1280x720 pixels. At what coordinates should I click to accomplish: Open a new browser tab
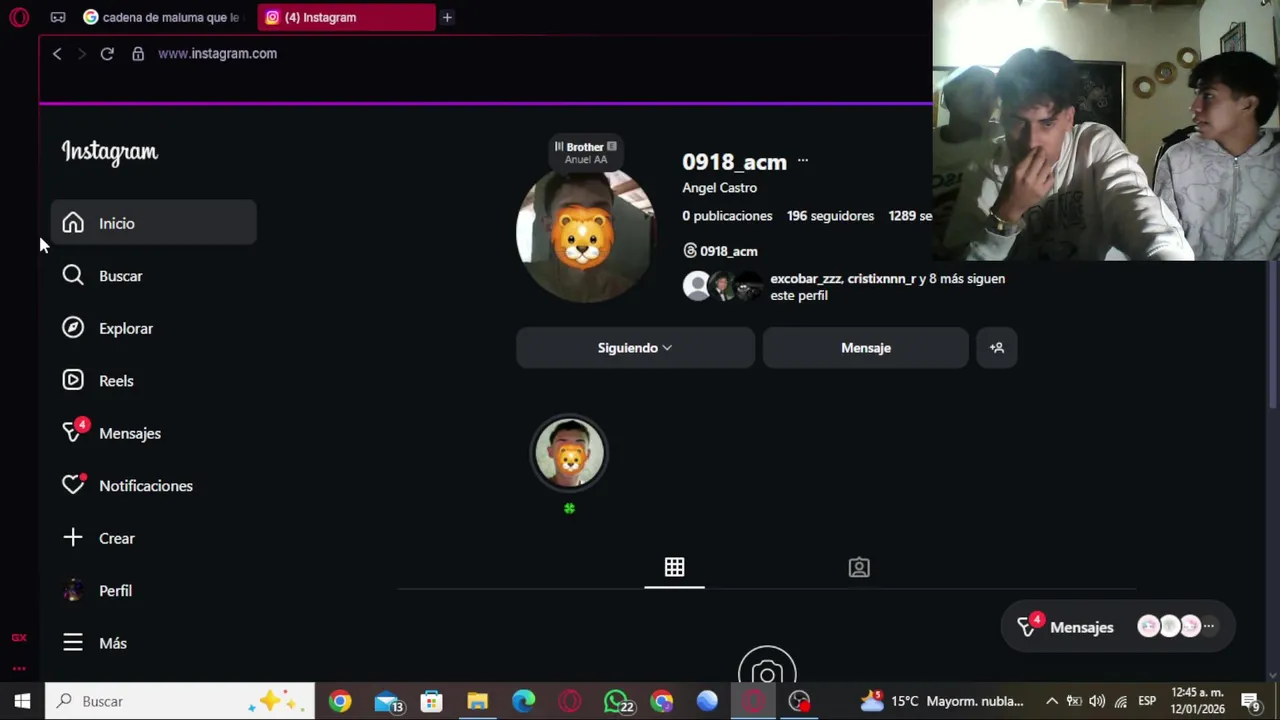click(447, 17)
